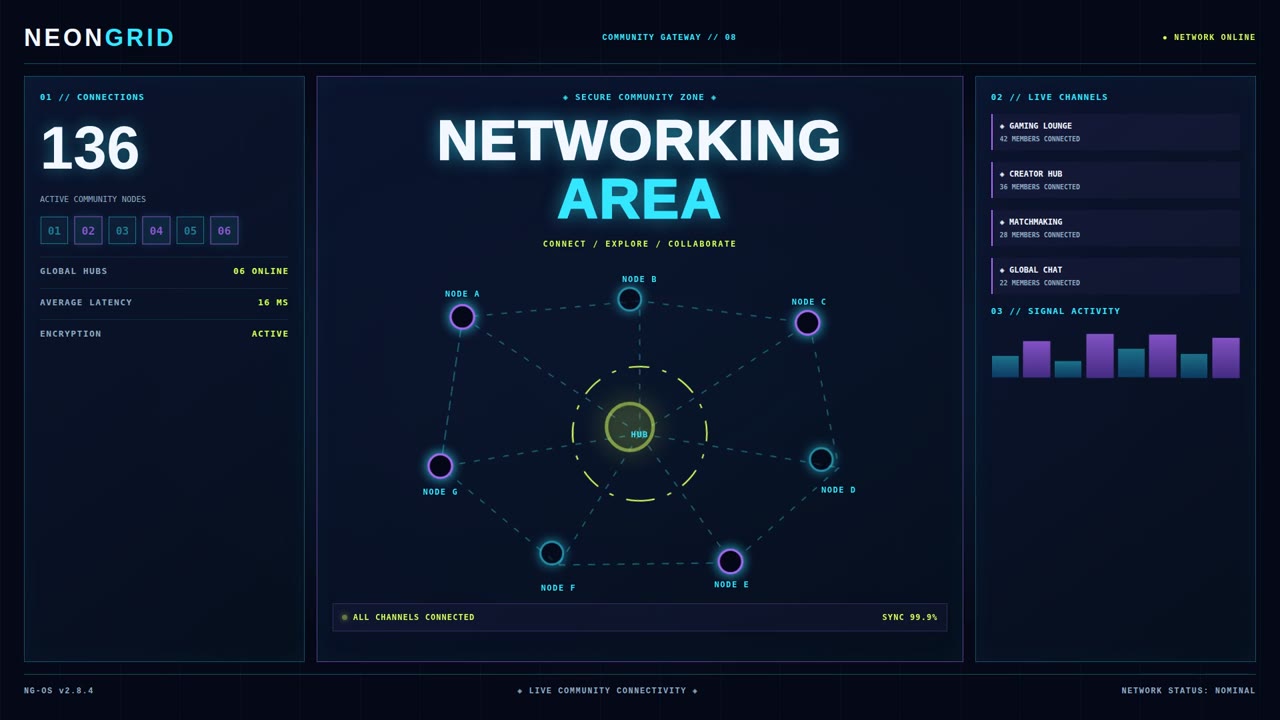Screen dimensions: 1280x720
Task: Select the Node F circle
Action: [x=551, y=553]
